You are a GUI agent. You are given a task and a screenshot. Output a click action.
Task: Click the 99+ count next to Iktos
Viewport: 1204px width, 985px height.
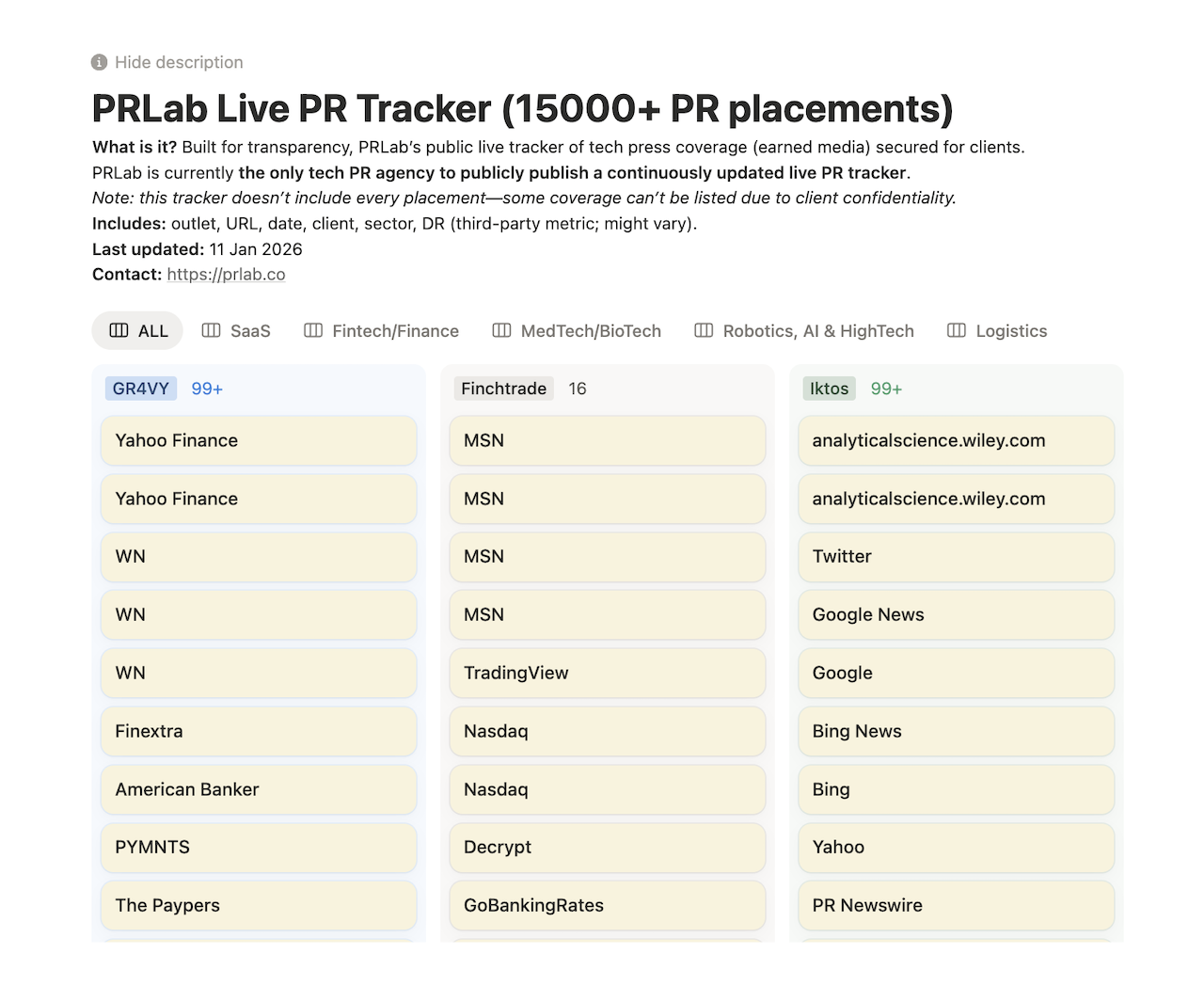[886, 389]
